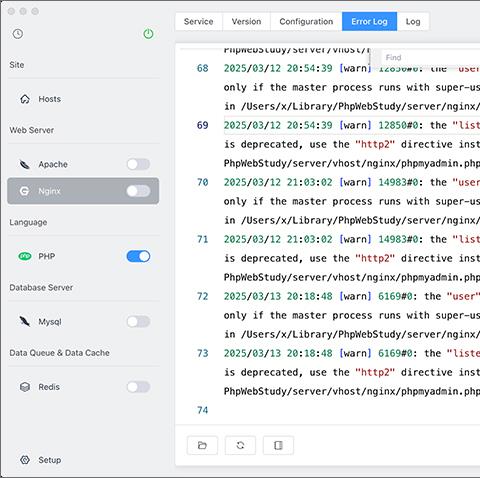Click line number 68
Viewport: 480px width, 478px height.
click(x=203, y=68)
